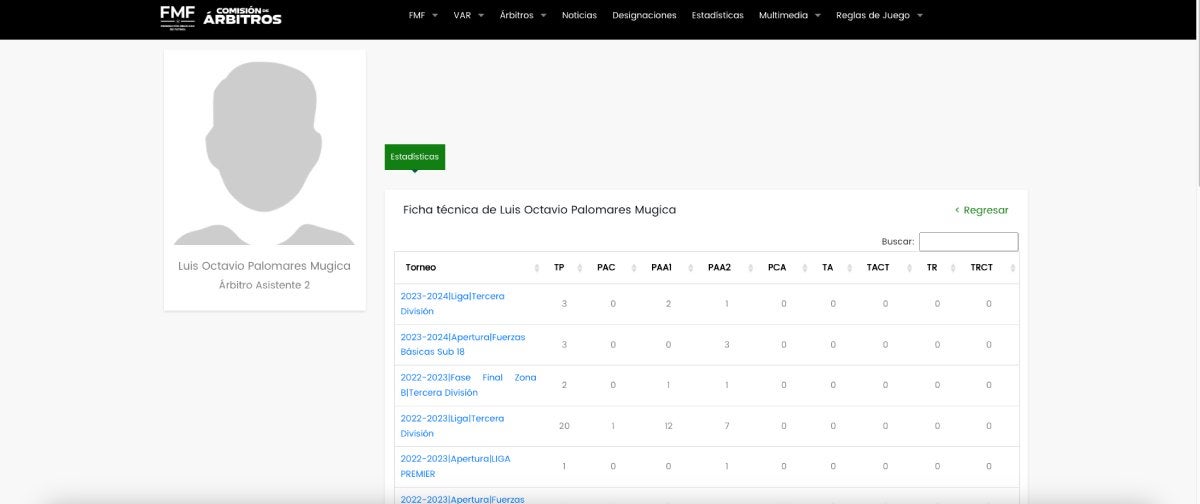1200x504 pixels.
Task: Focus the Buscar search field
Action: coord(968,242)
